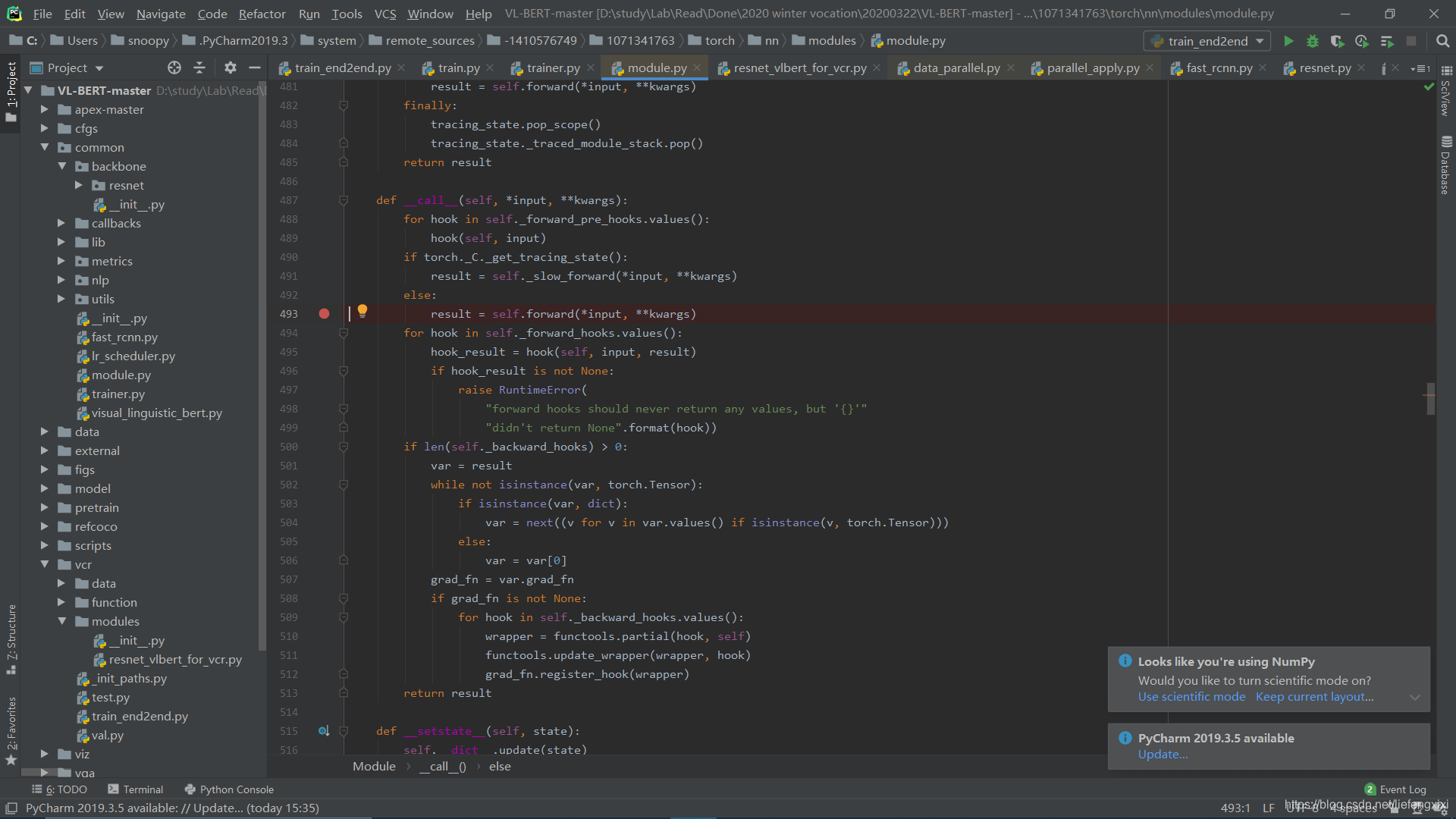Collapse the common folder
1456x819 pixels.
click(45, 147)
